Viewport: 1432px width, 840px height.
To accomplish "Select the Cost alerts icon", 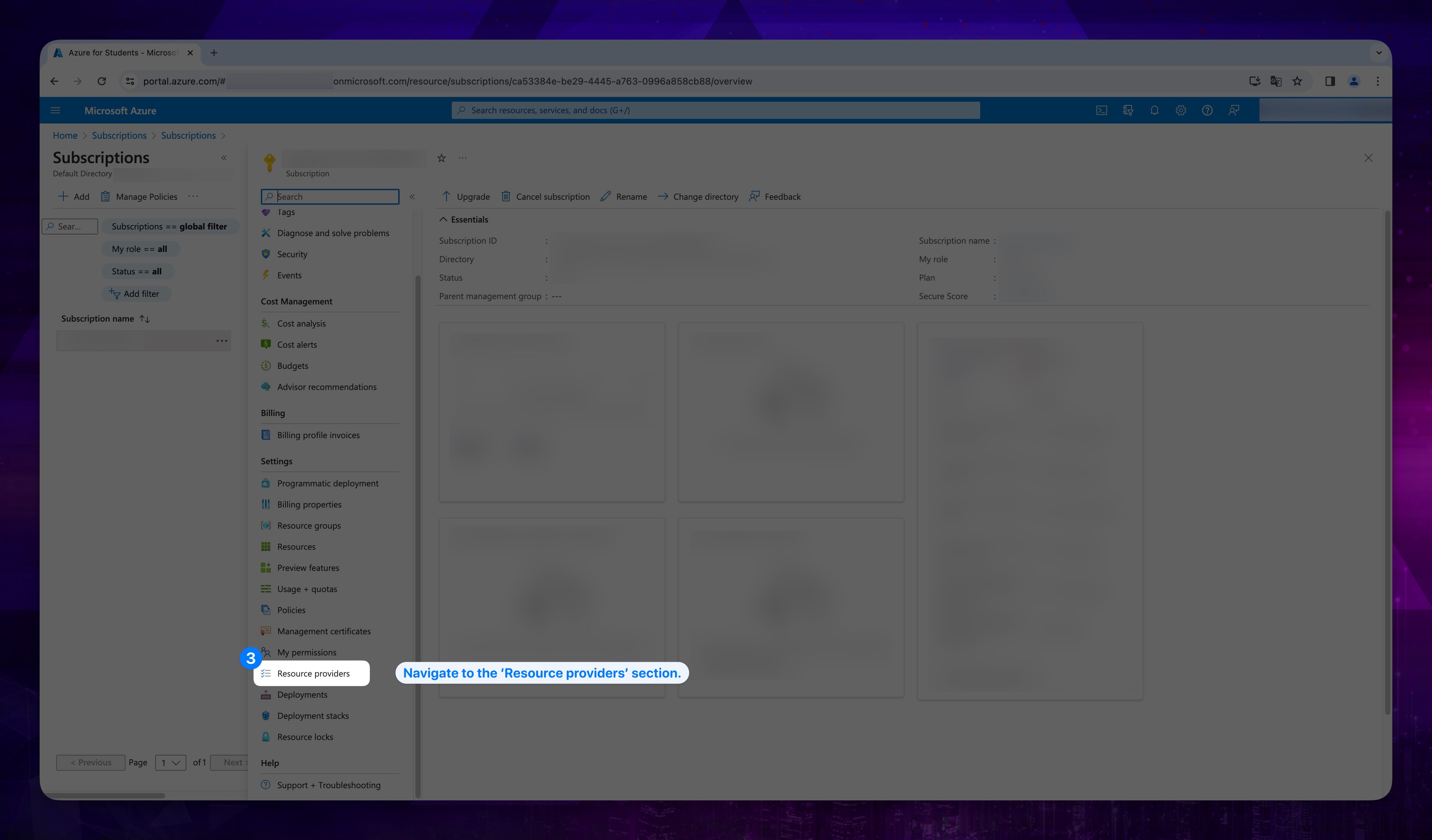I will (x=265, y=344).
